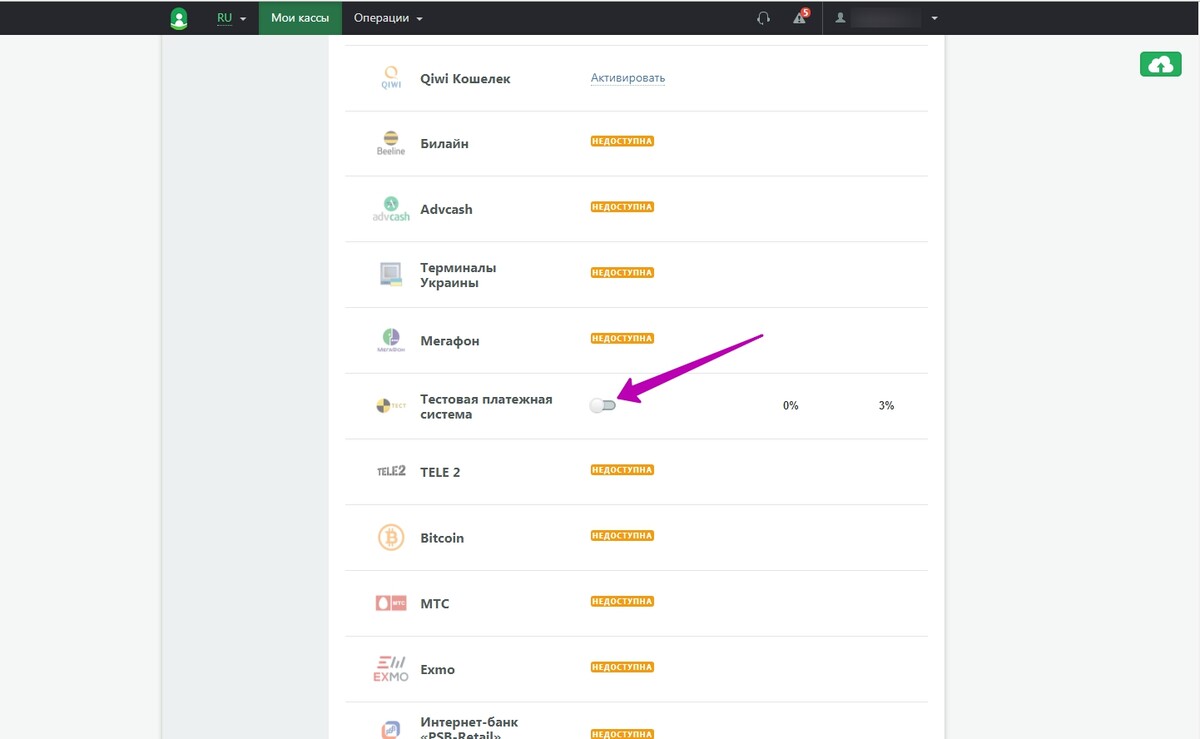Select the Advcash name text
Viewport: 1200px width, 739px height.
(x=446, y=210)
